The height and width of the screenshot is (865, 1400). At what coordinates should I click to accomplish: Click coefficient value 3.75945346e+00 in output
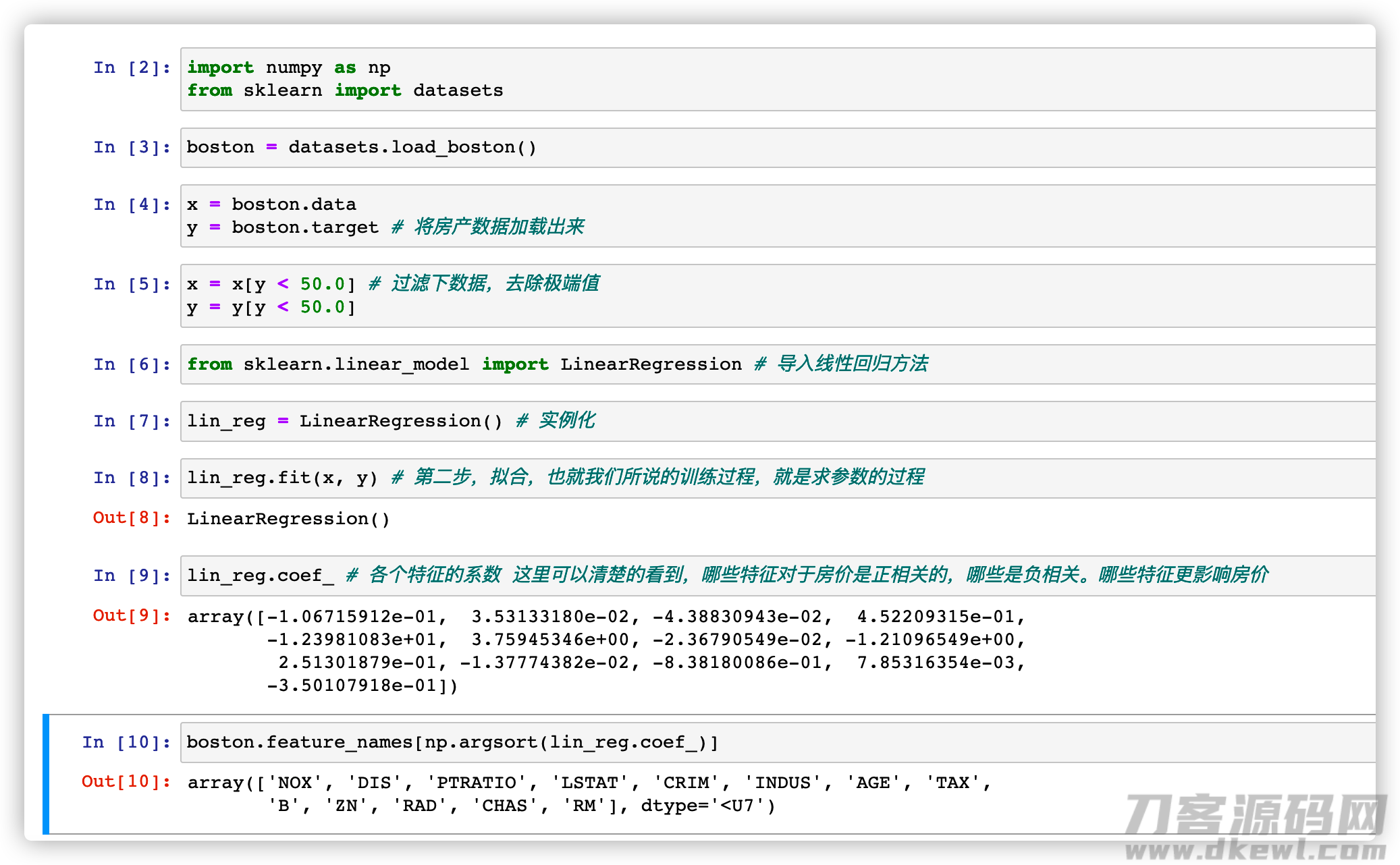point(549,640)
